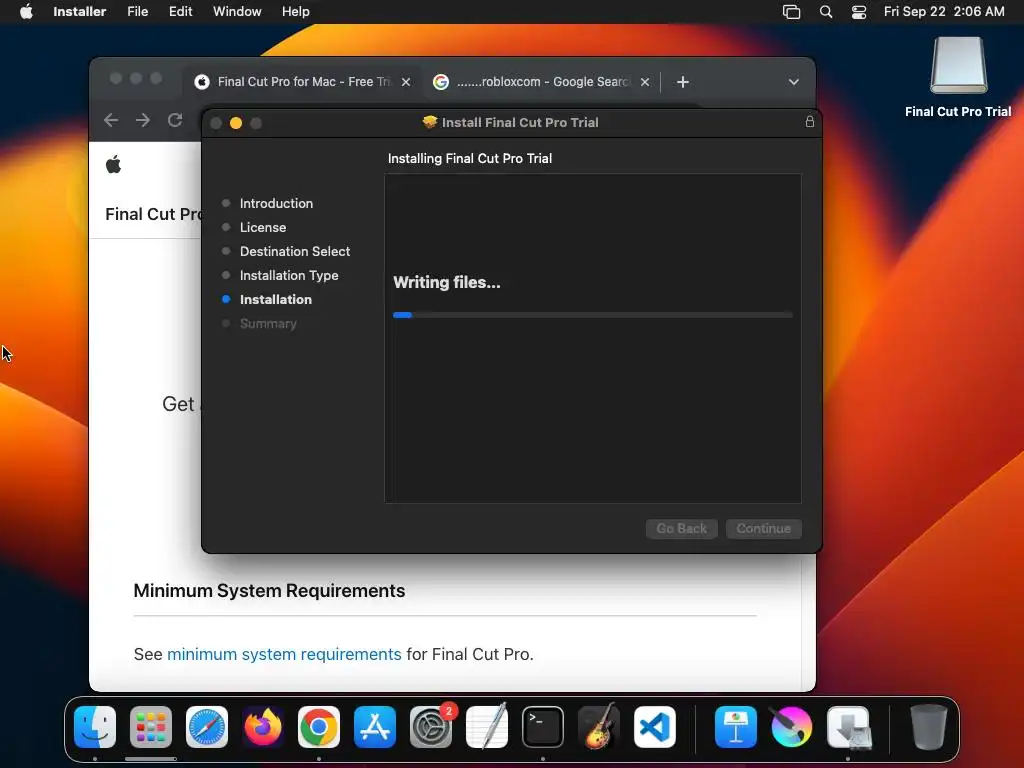Click the date and time in menu bar

pos(944,11)
